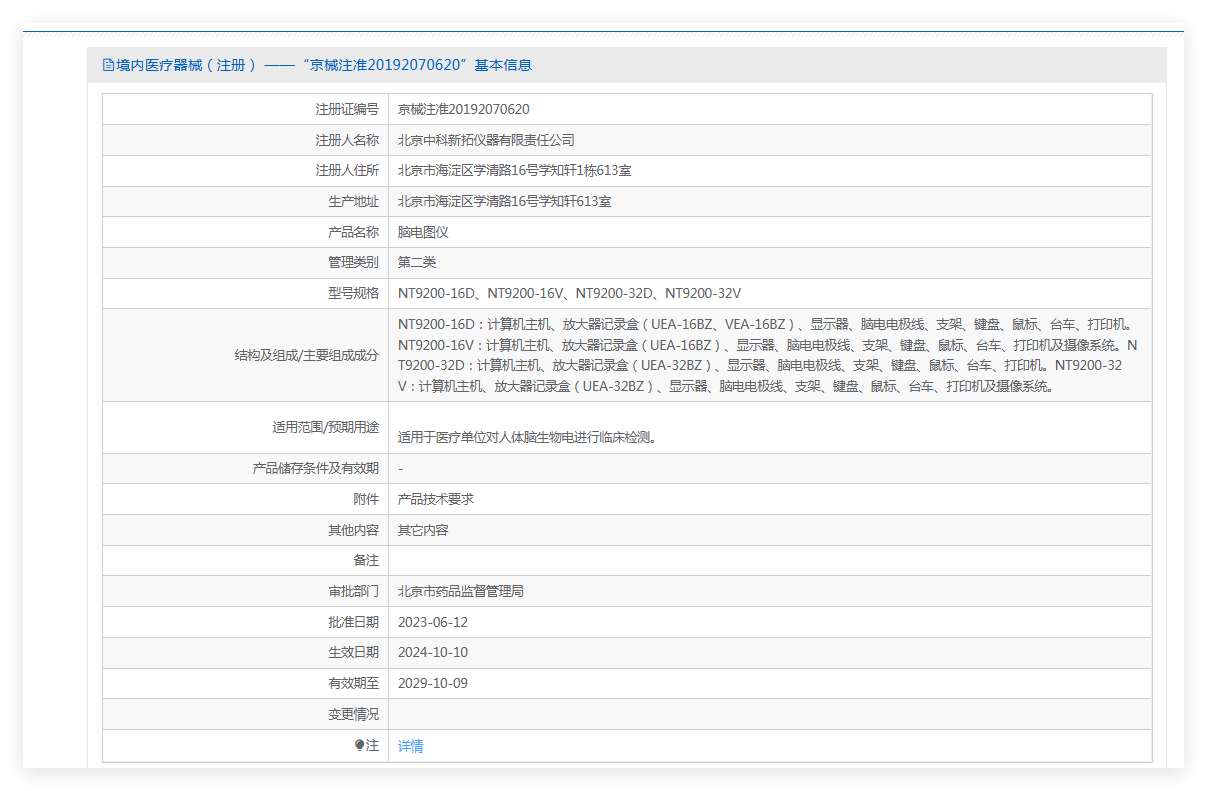
Task: Click the 批准日期 row label
Action: coord(354,622)
